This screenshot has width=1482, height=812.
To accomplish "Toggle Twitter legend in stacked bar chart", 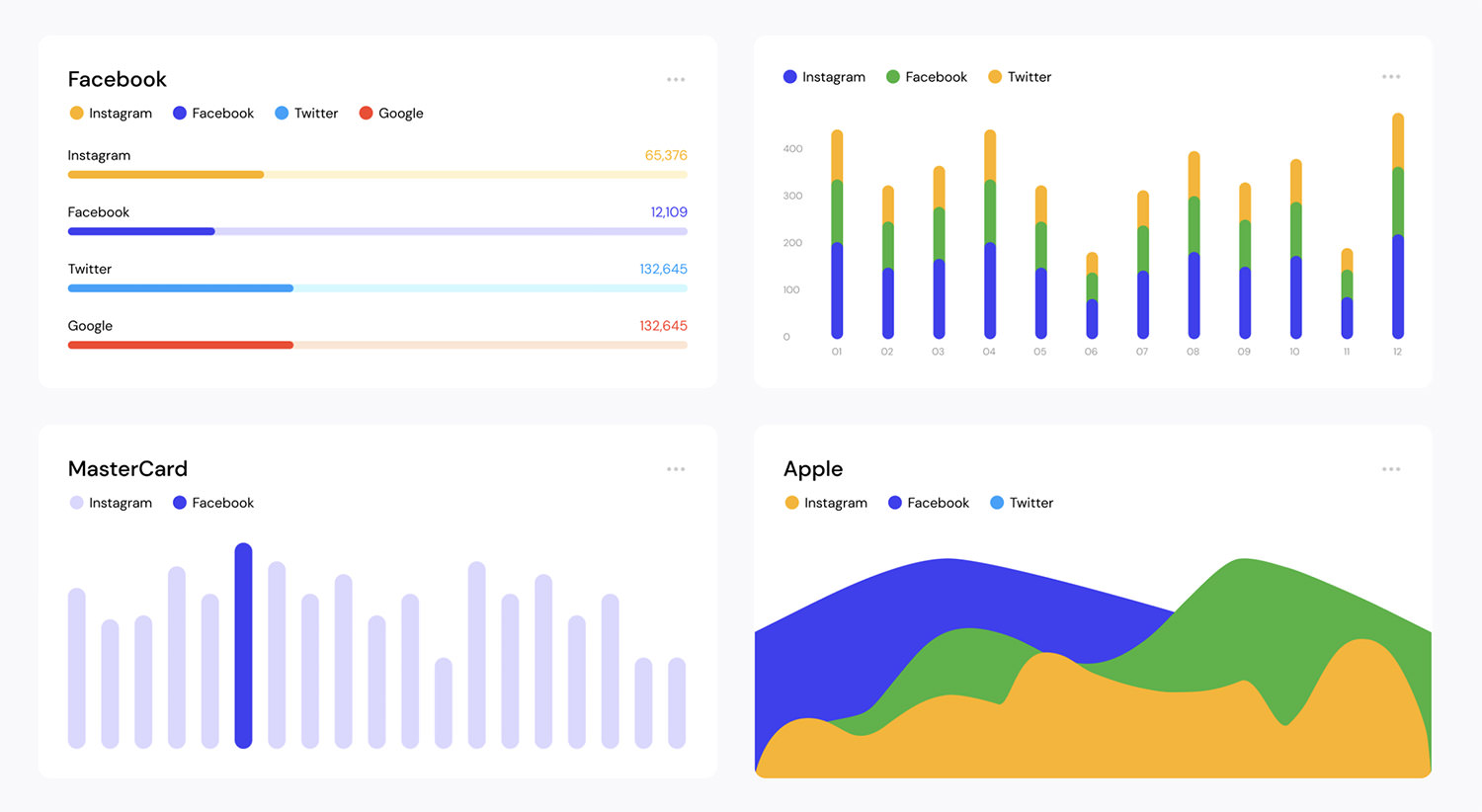I will tap(1020, 77).
